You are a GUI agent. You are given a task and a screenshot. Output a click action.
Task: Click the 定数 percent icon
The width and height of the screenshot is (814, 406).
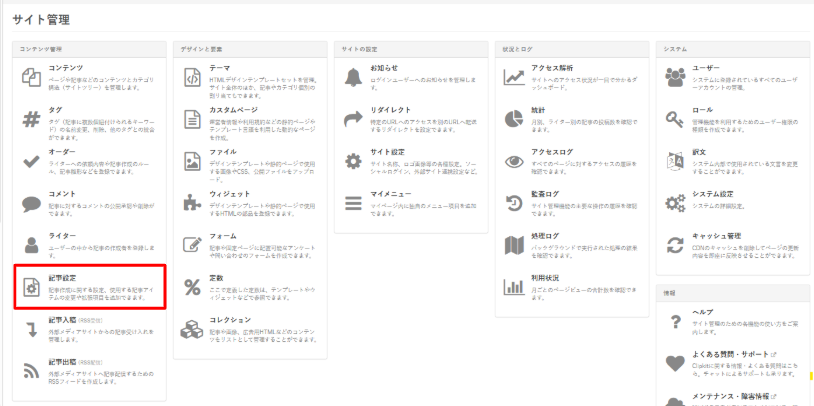[x=193, y=287]
